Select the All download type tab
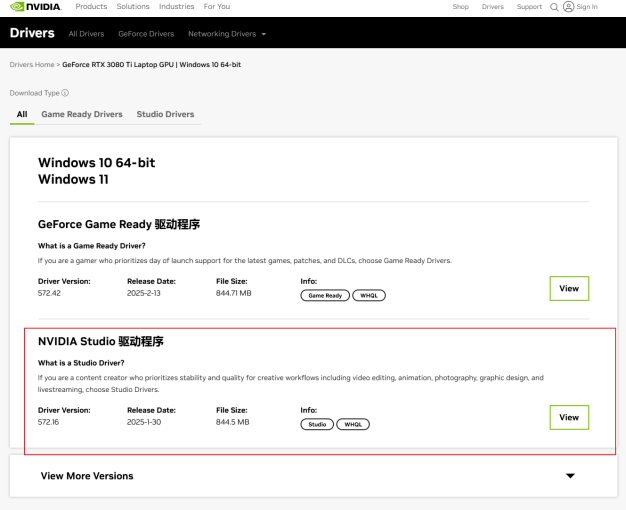Image resolution: width=626 pixels, height=510 pixels. click(x=22, y=114)
